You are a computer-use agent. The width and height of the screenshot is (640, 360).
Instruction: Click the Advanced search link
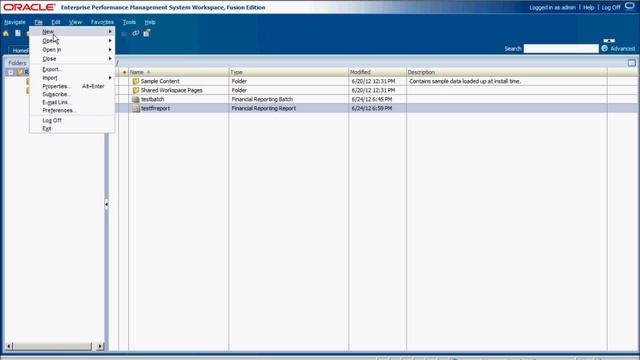(622, 49)
